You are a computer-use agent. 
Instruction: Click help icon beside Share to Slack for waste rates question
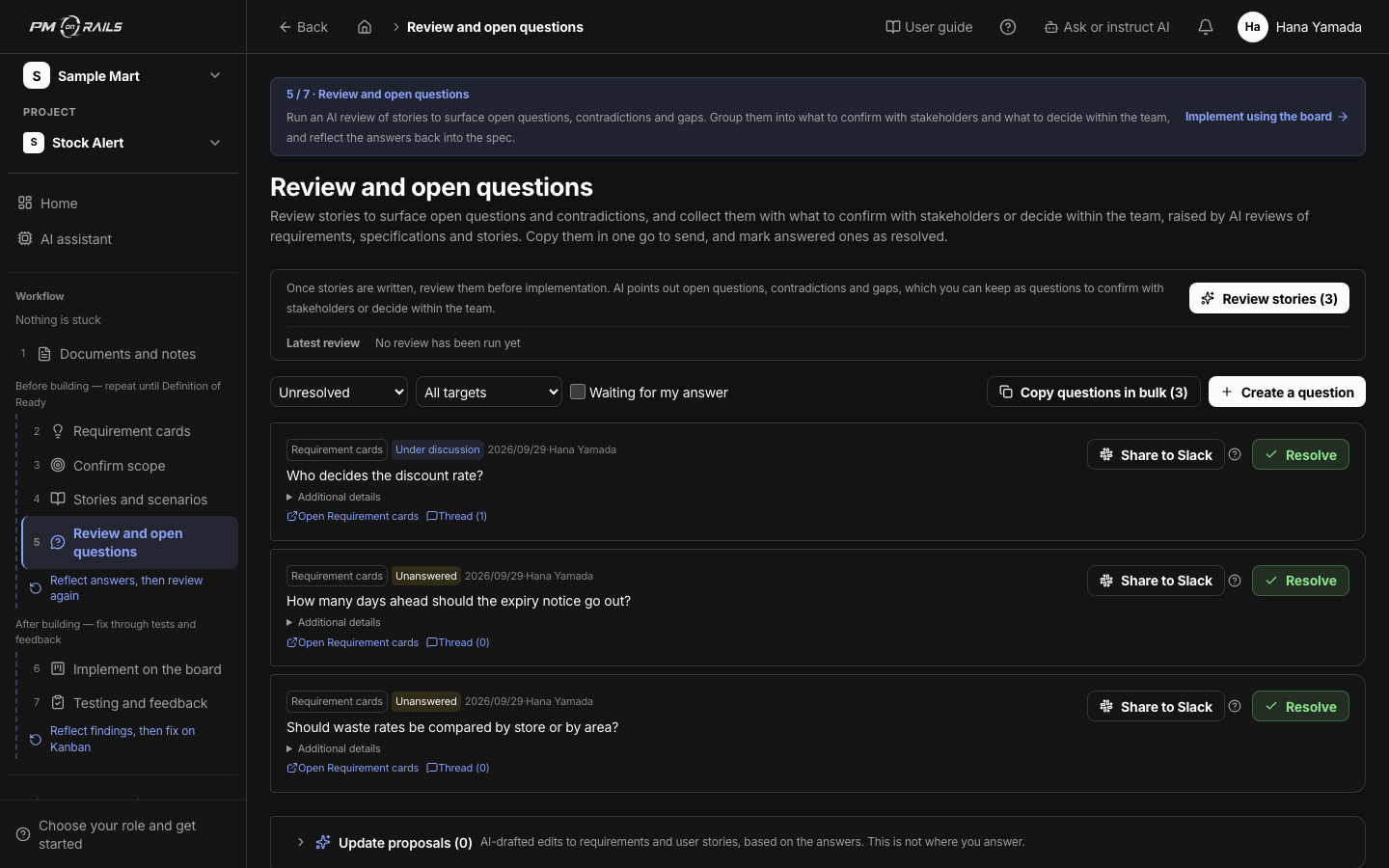point(1235,706)
